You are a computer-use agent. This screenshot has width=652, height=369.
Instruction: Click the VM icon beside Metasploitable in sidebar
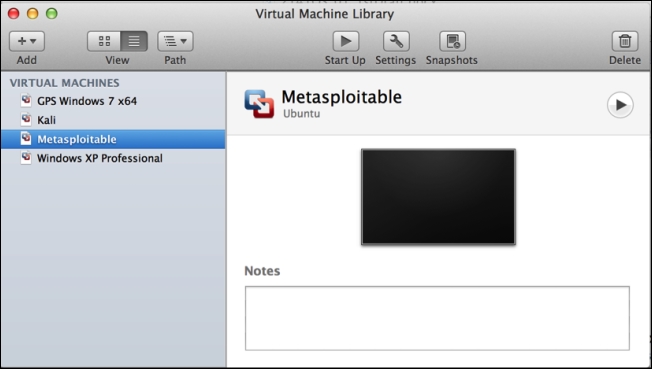(26, 139)
